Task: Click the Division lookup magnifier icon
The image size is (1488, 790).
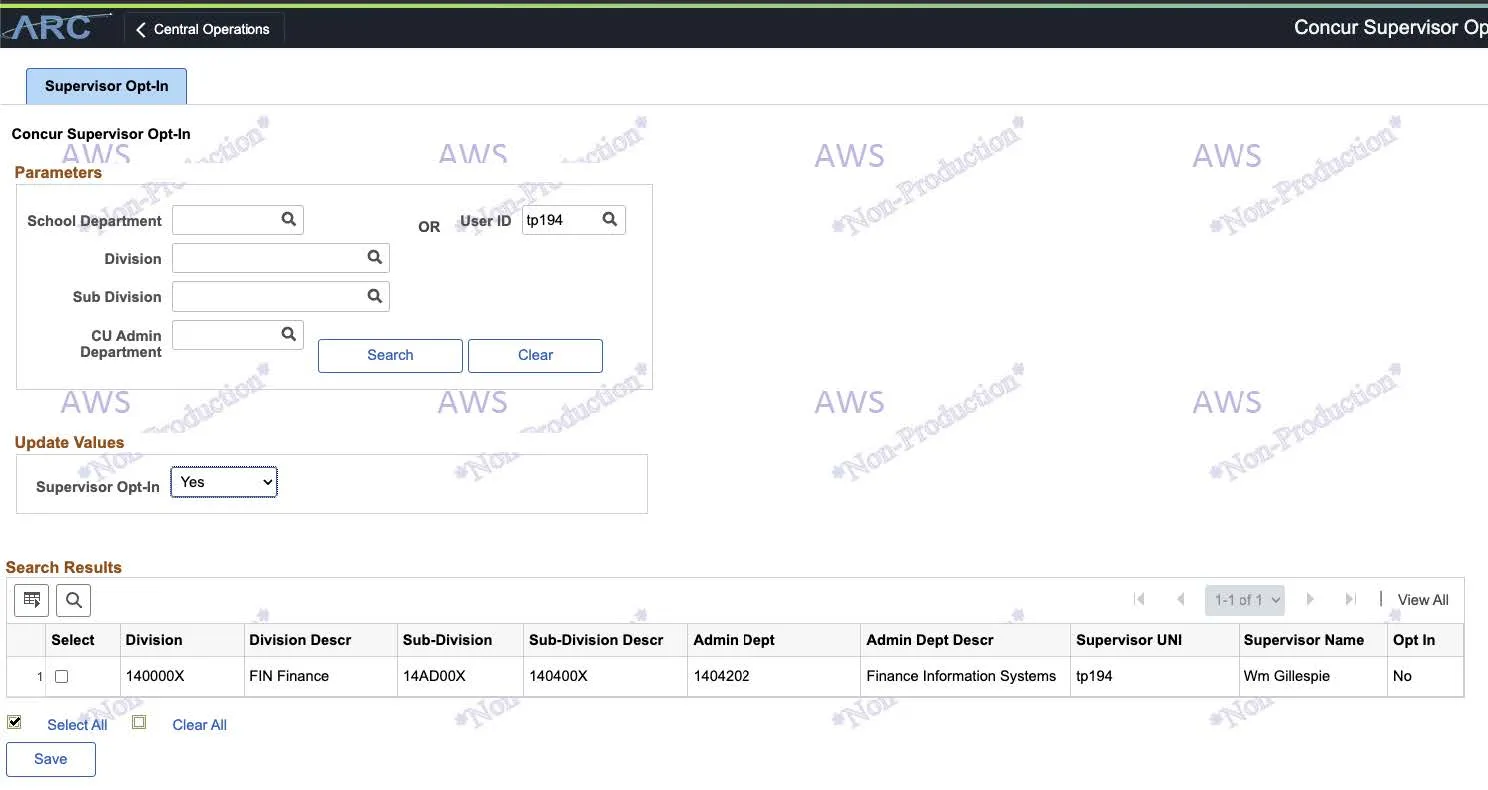Action: point(375,257)
